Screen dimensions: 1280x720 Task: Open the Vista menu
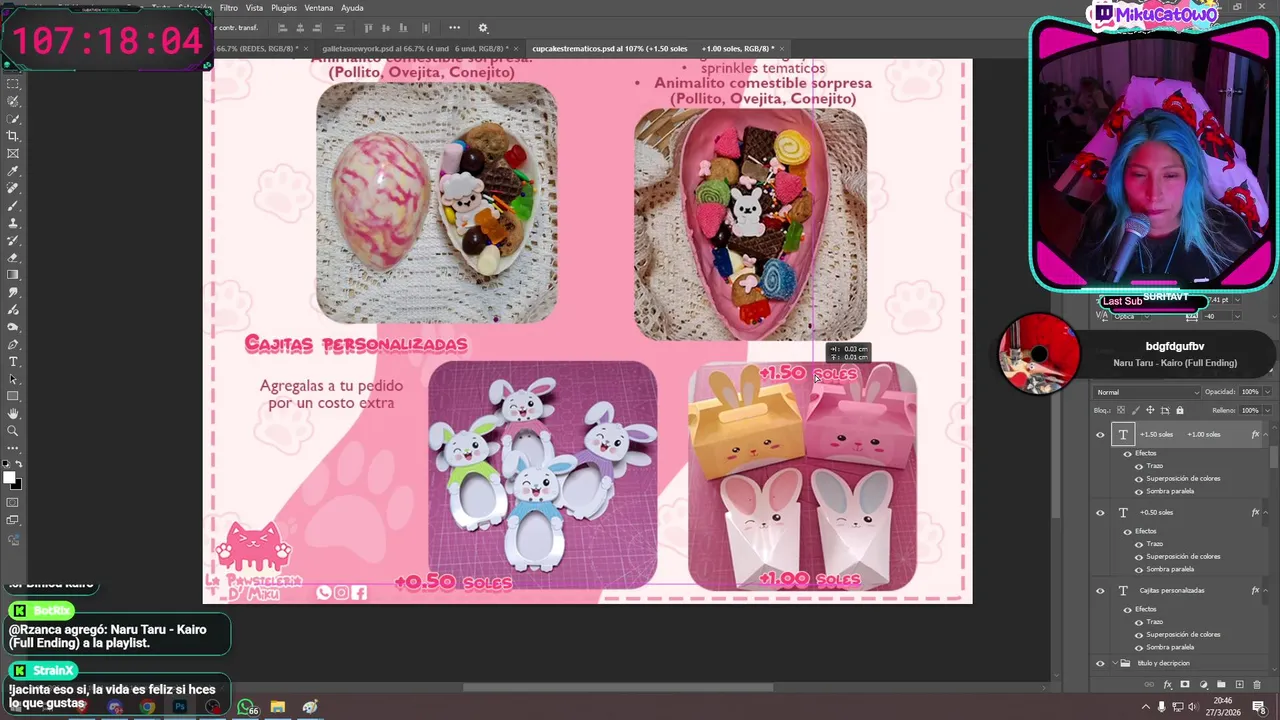[x=254, y=8]
